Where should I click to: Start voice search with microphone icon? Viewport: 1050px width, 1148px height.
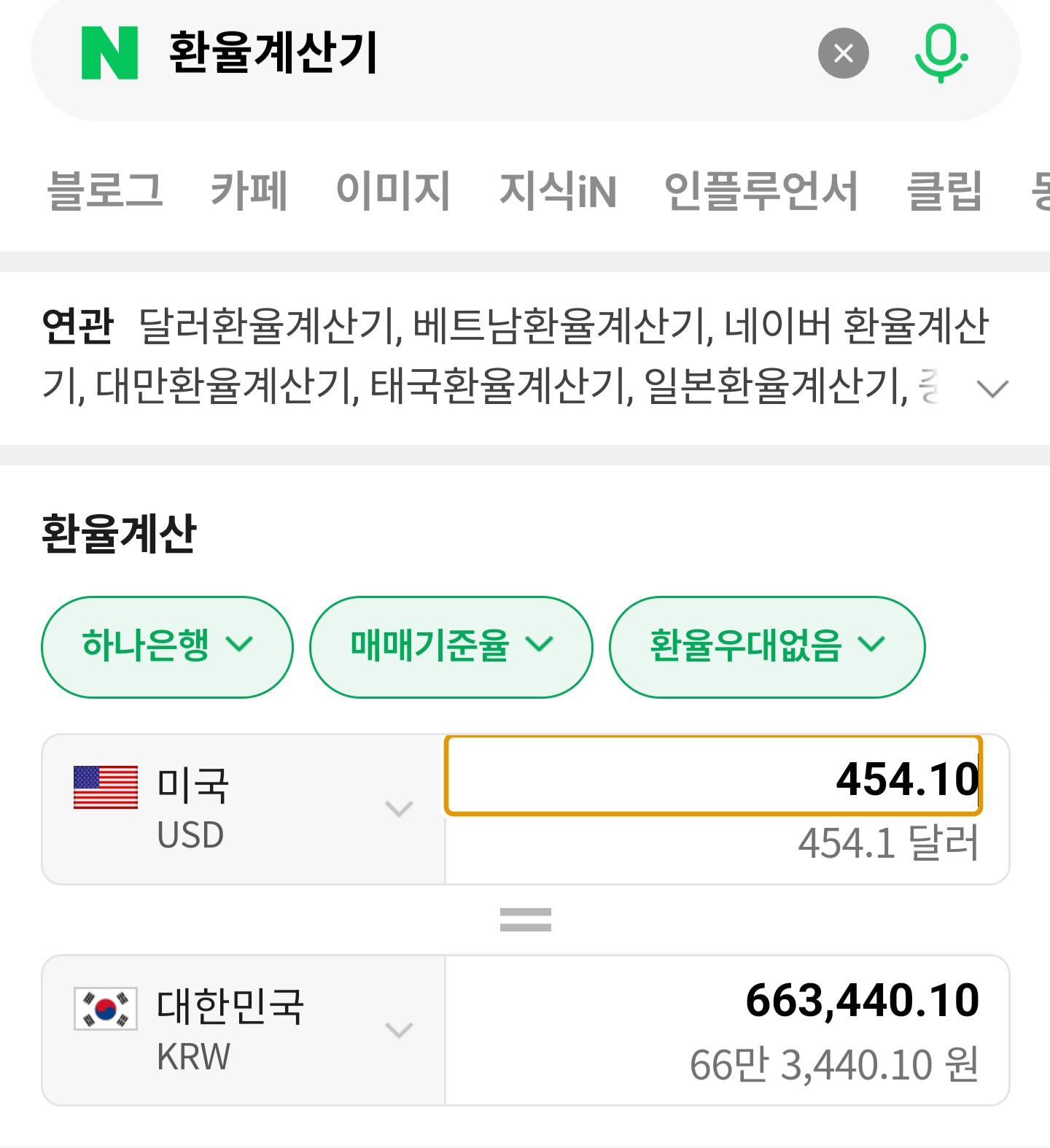[x=941, y=53]
